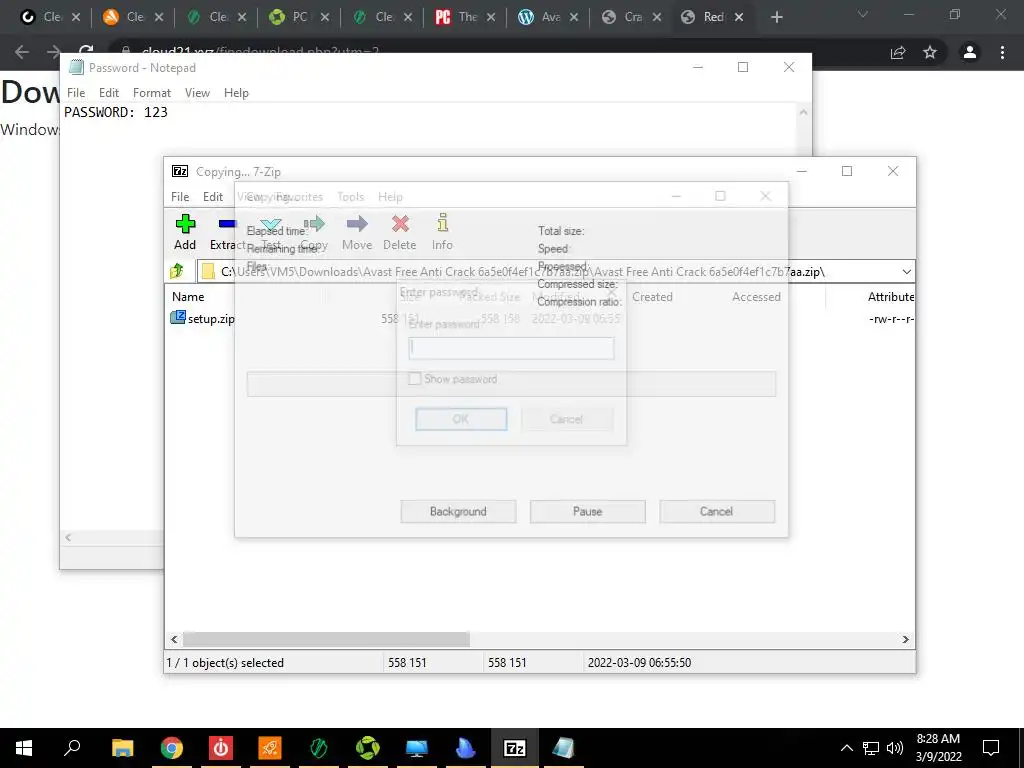Show hidden system tray icons
The width and height of the screenshot is (1024, 768).
coord(846,748)
